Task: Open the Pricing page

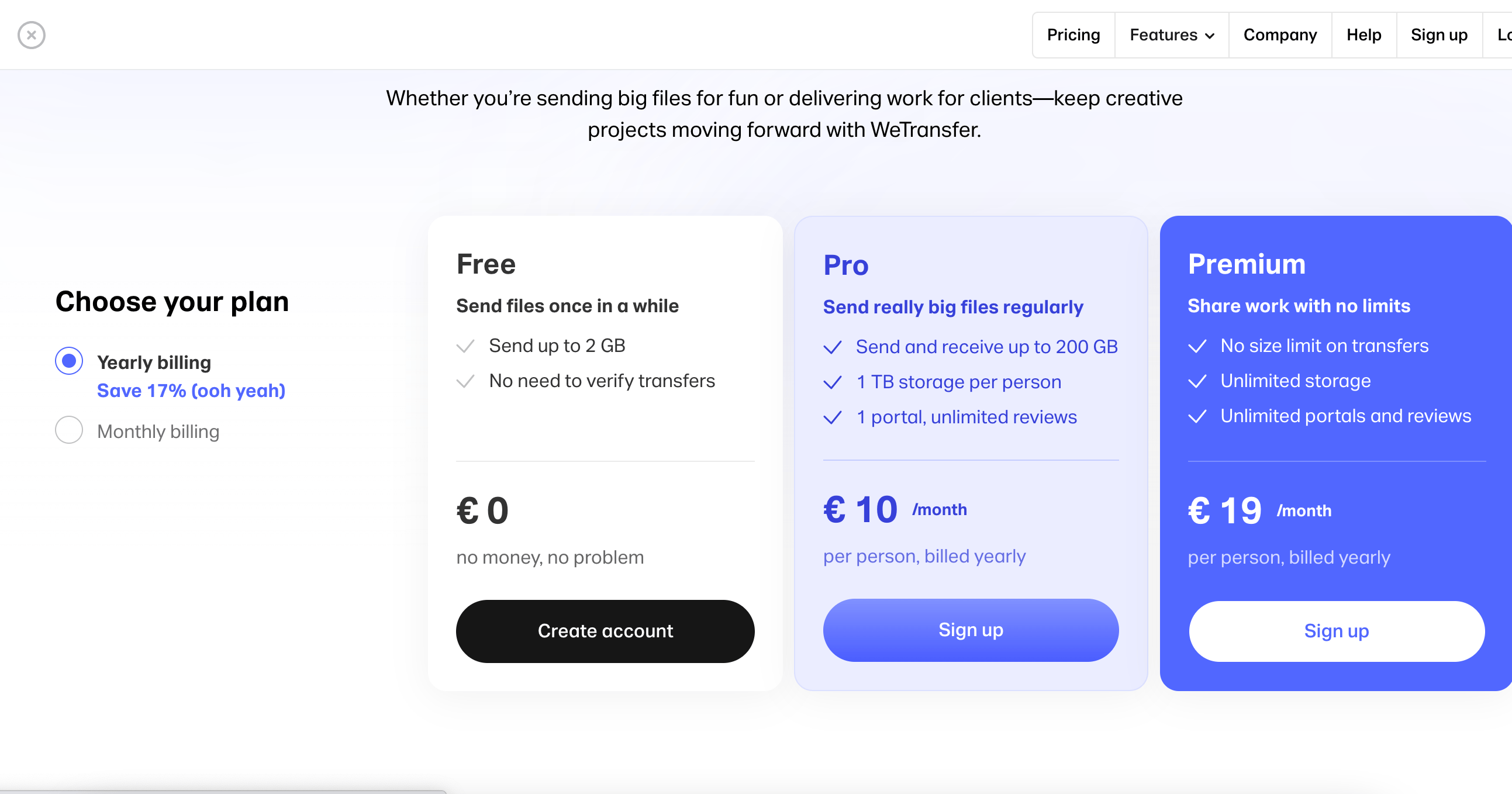Action: 1073,35
